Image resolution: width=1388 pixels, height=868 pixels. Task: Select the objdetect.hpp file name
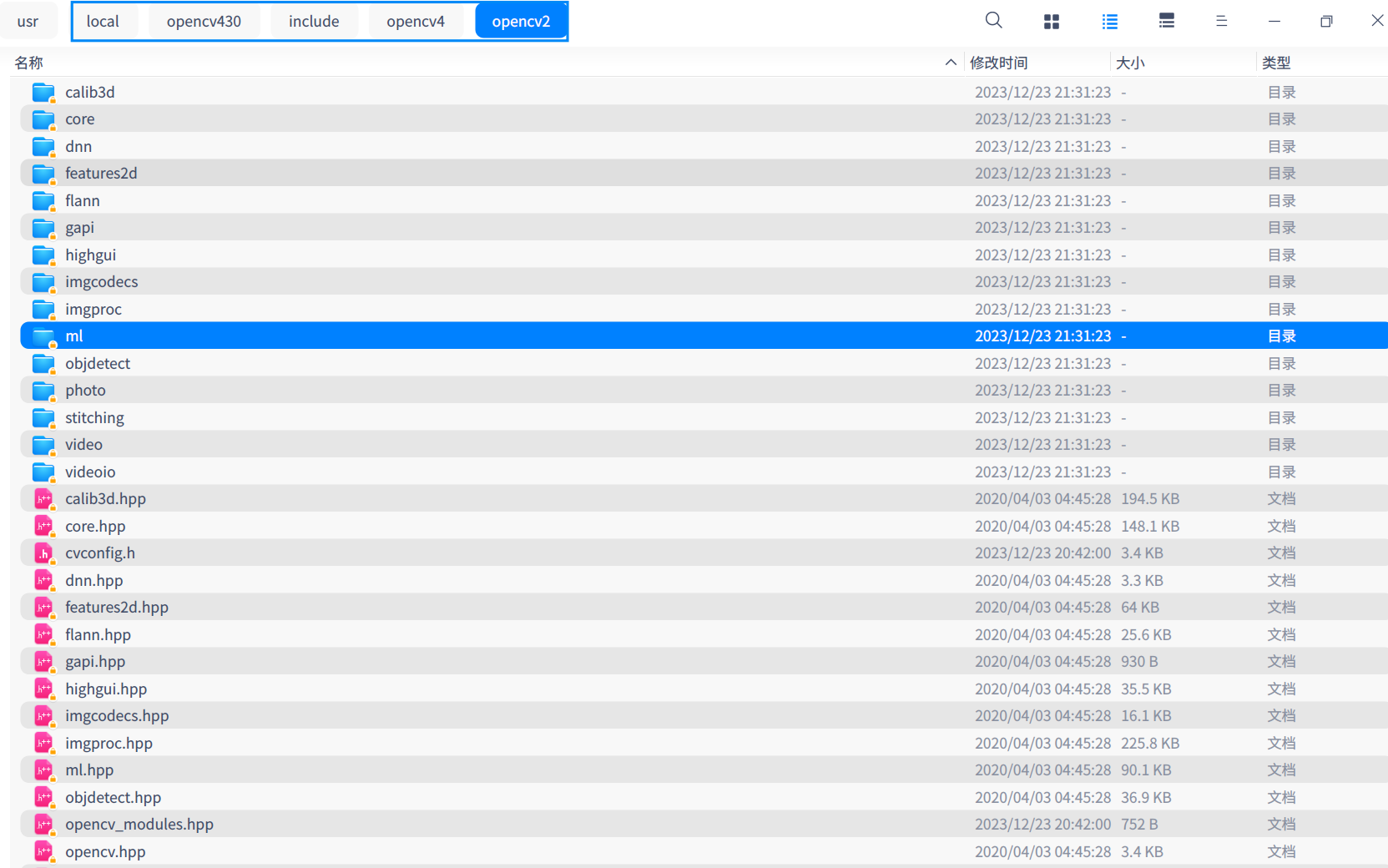click(113, 798)
